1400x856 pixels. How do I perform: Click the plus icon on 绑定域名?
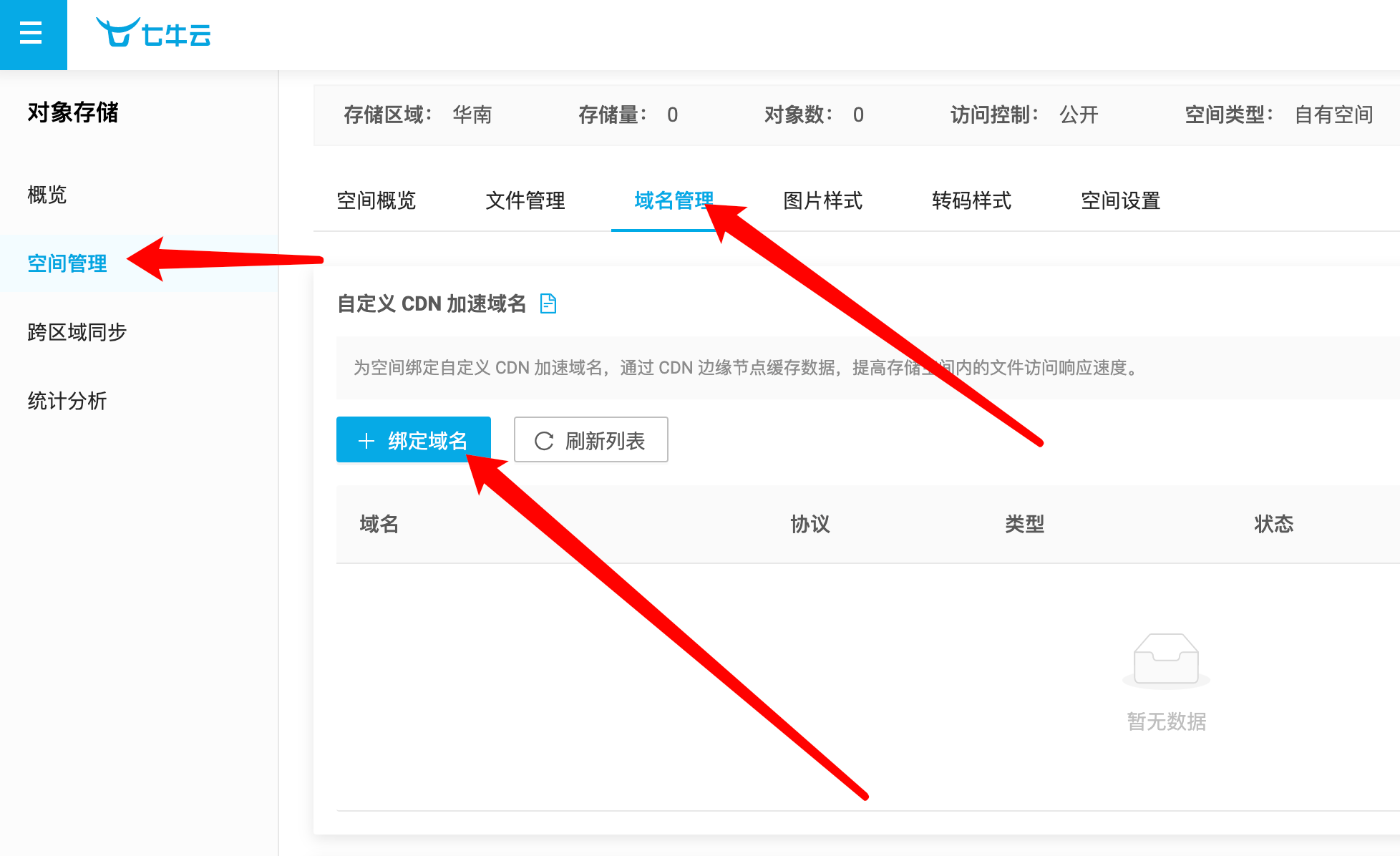[366, 441]
